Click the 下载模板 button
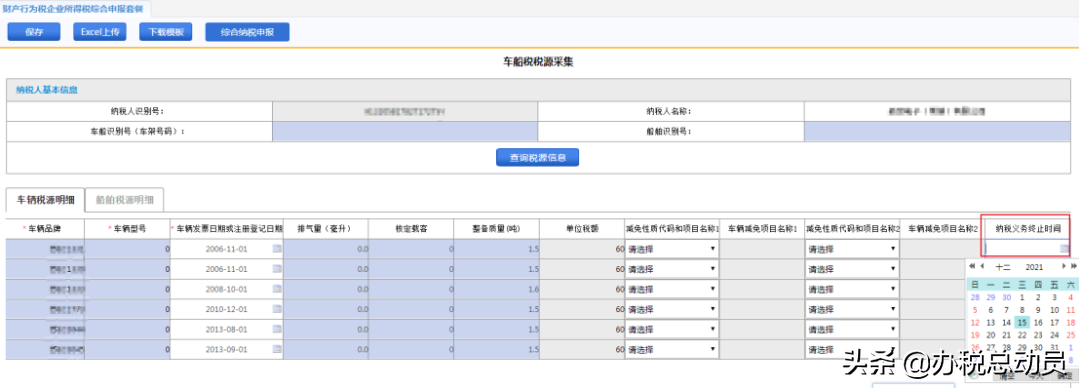 pyautogui.click(x=165, y=32)
